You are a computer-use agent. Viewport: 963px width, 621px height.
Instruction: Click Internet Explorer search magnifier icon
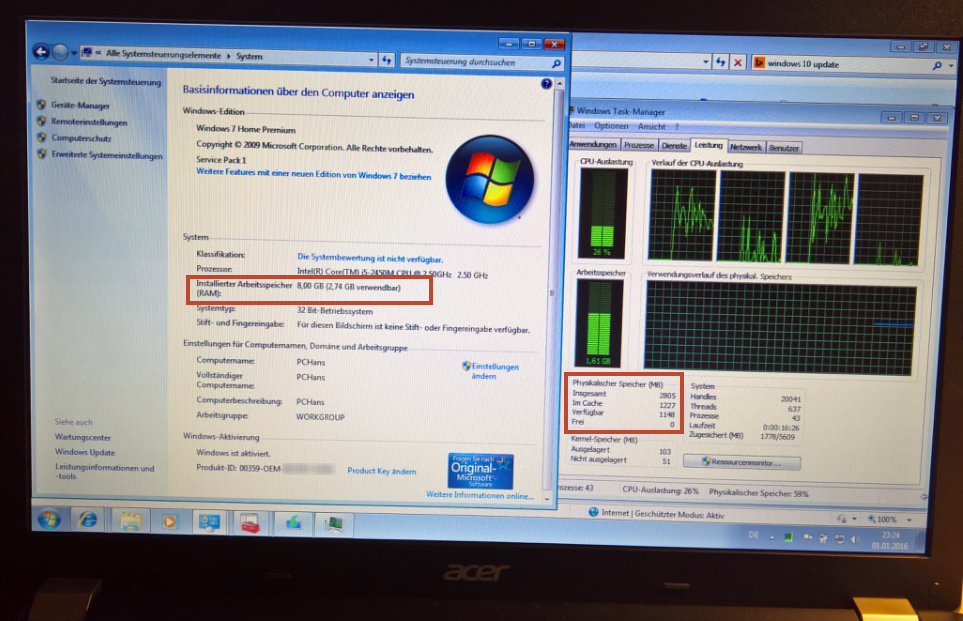[937, 66]
